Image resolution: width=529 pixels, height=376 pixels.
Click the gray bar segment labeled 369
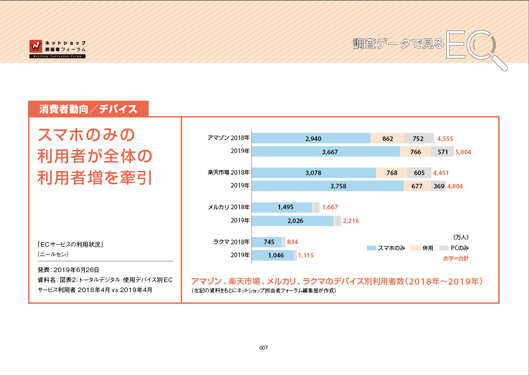tap(439, 186)
